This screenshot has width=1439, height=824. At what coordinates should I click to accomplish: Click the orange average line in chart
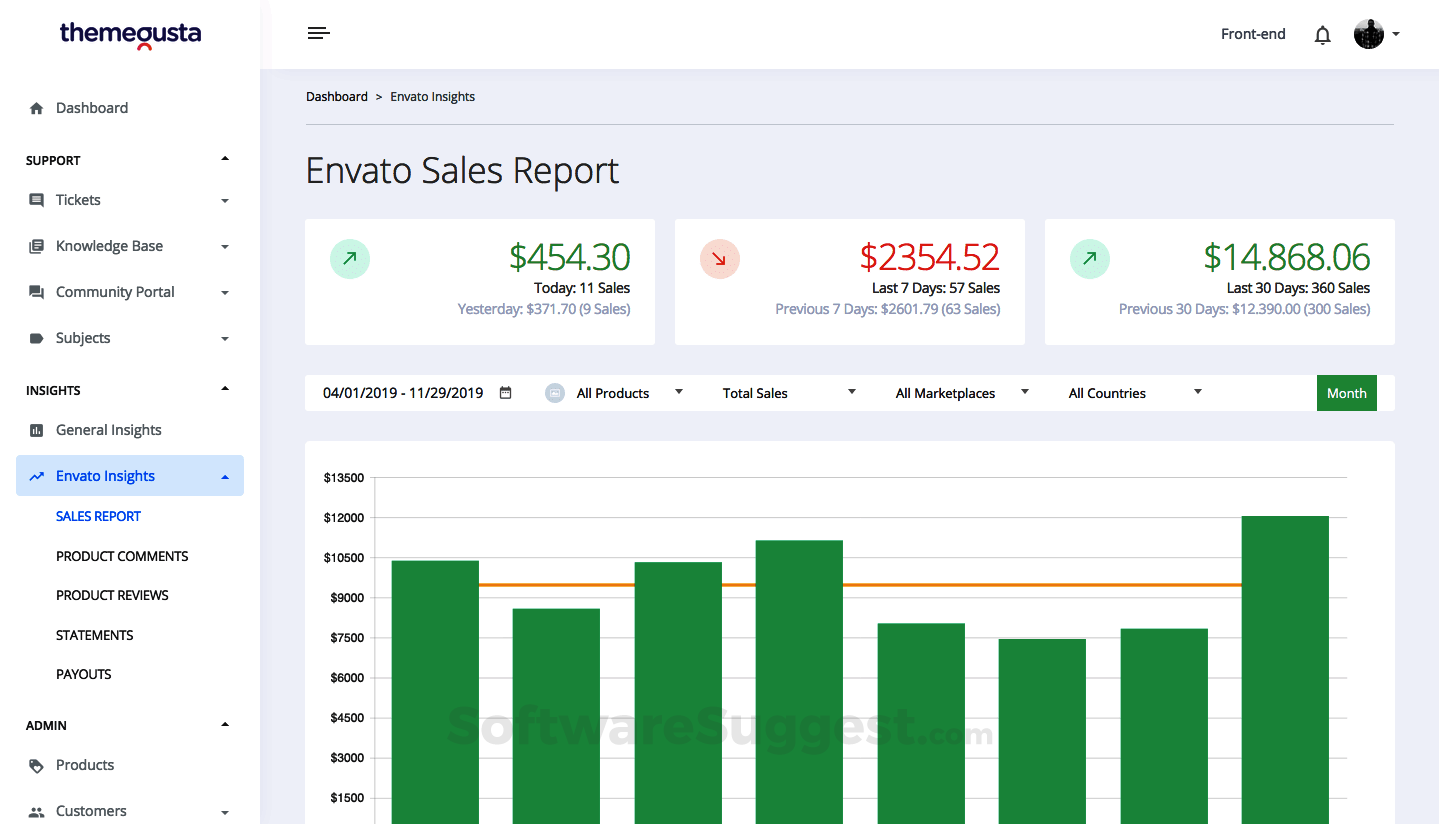(860, 585)
